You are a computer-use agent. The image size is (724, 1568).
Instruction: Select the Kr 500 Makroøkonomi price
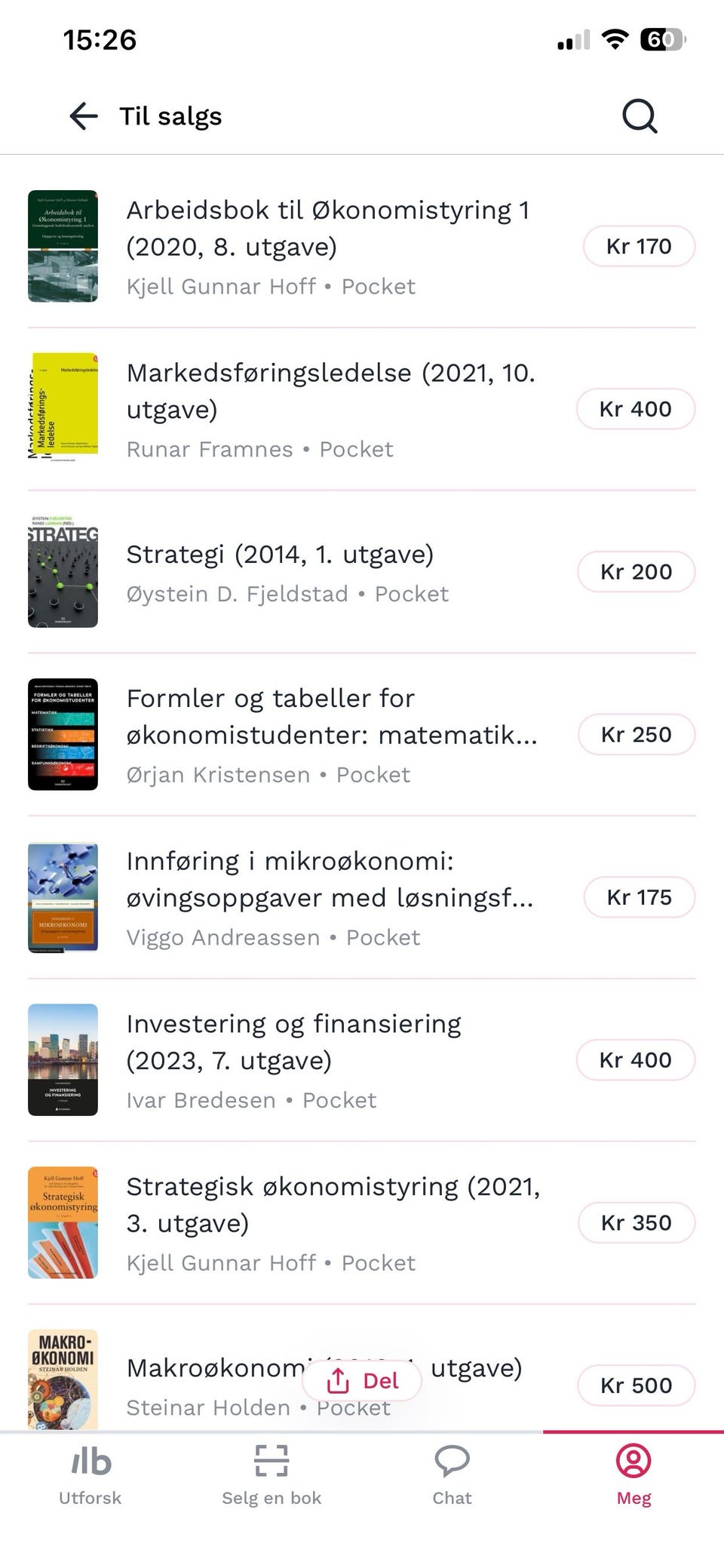tap(636, 1385)
